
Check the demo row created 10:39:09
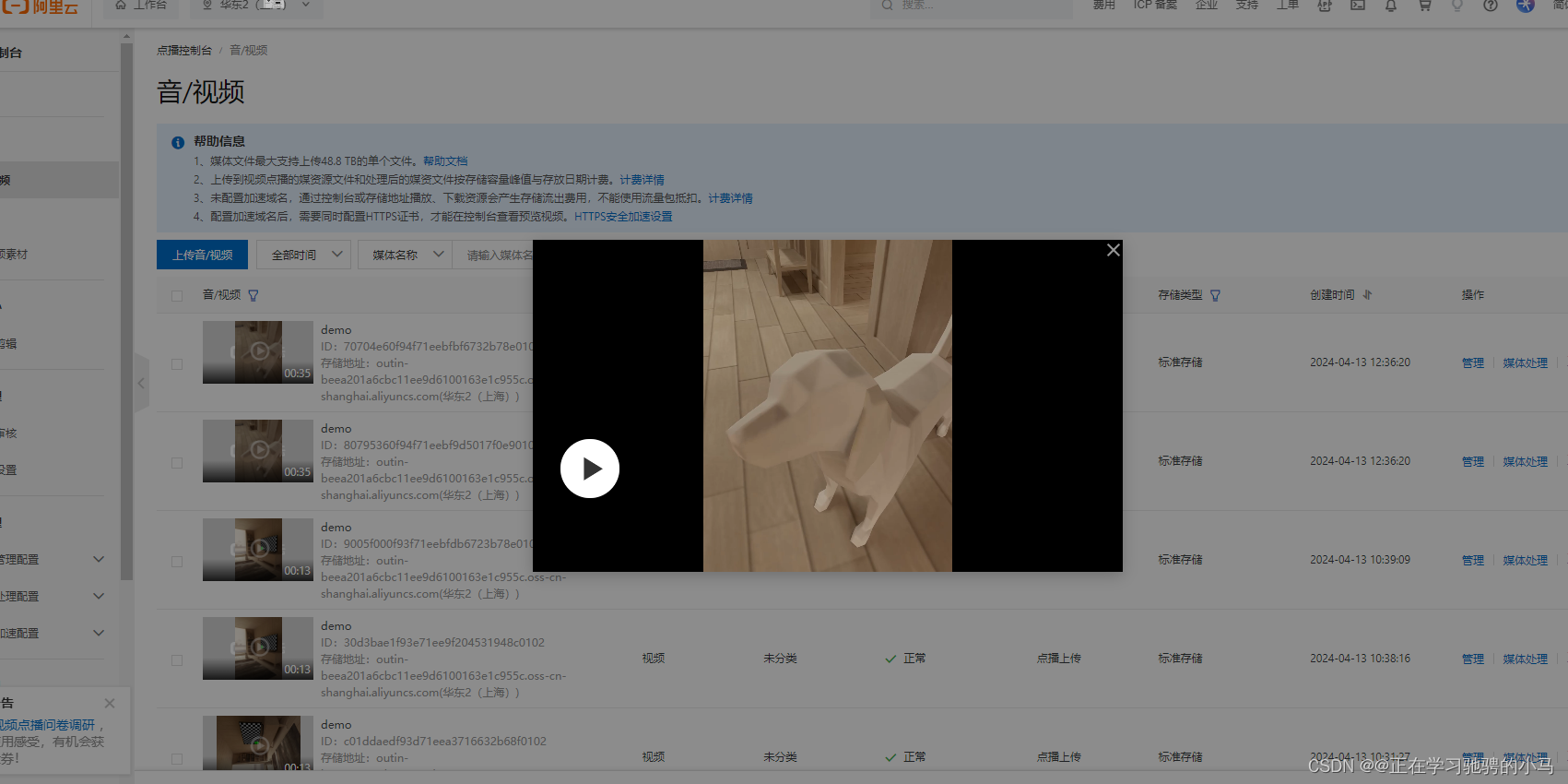click(x=177, y=562)
